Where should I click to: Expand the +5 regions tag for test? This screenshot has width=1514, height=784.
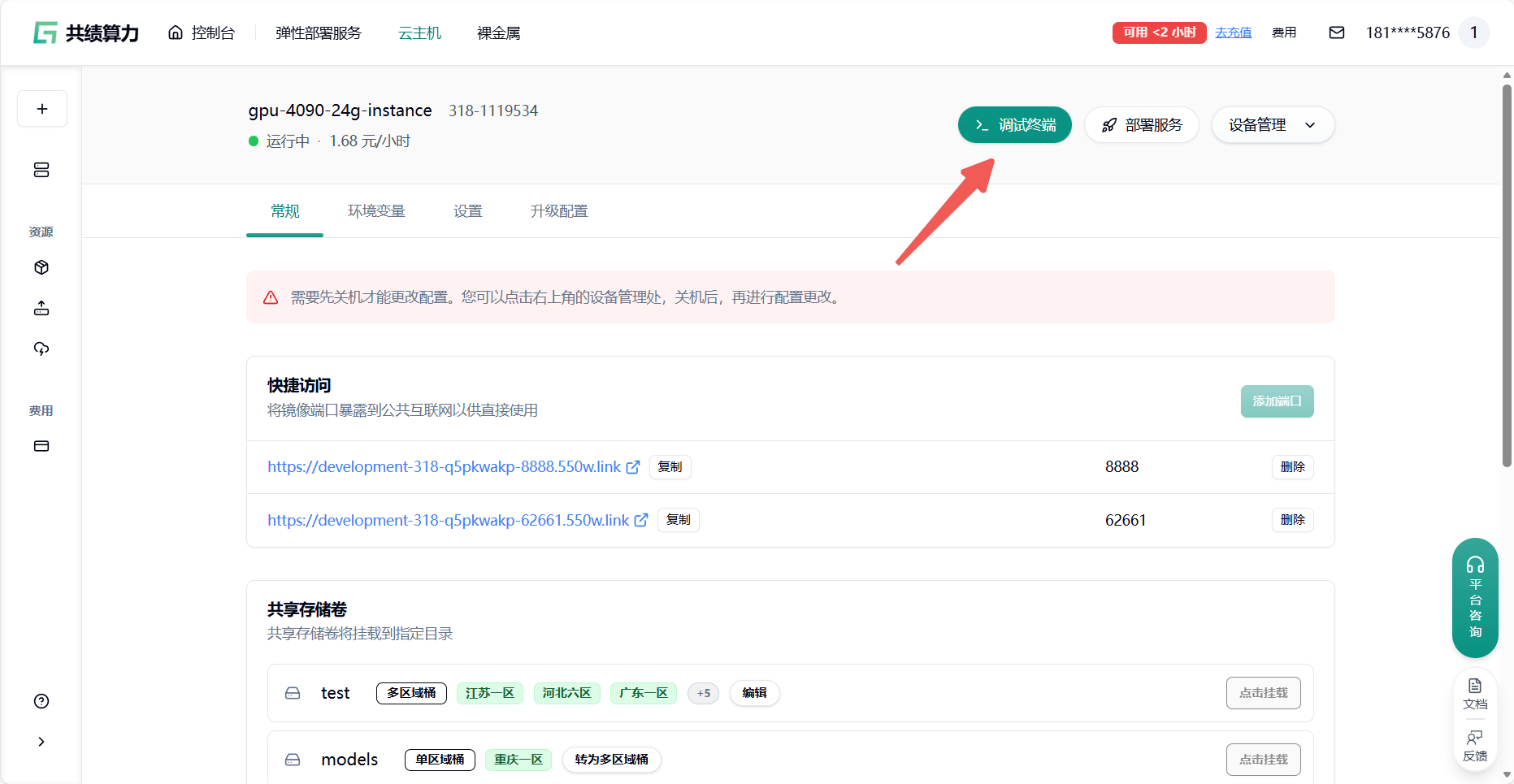click(703, 693)
